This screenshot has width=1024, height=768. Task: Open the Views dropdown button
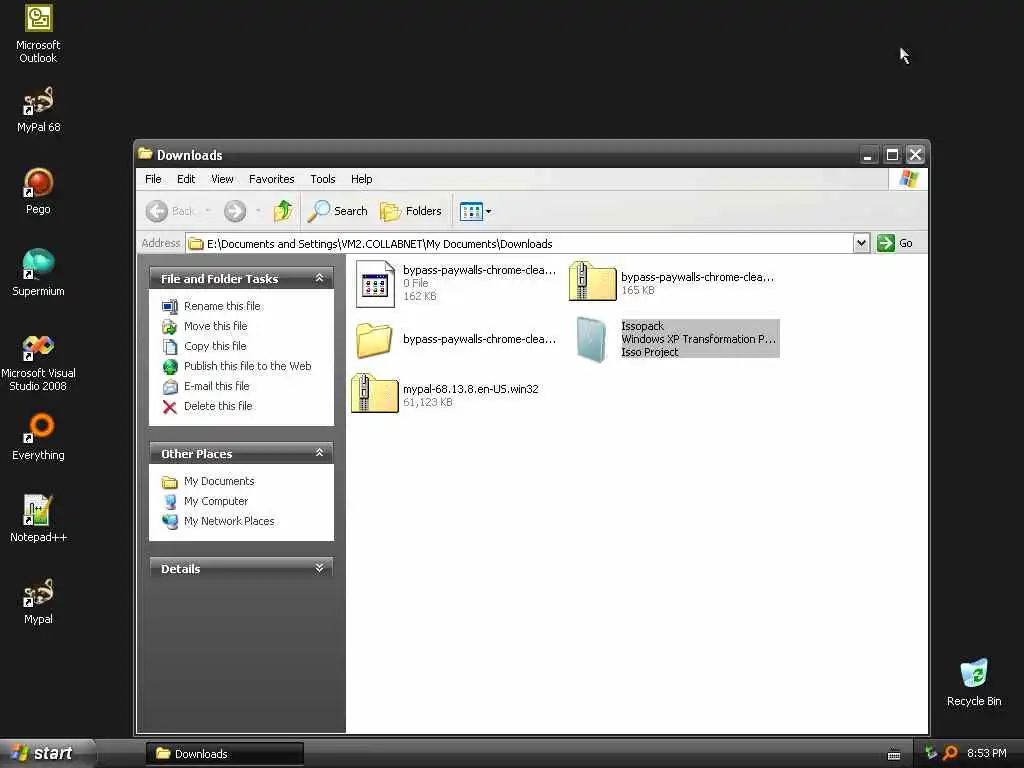(x=475, y=211)
